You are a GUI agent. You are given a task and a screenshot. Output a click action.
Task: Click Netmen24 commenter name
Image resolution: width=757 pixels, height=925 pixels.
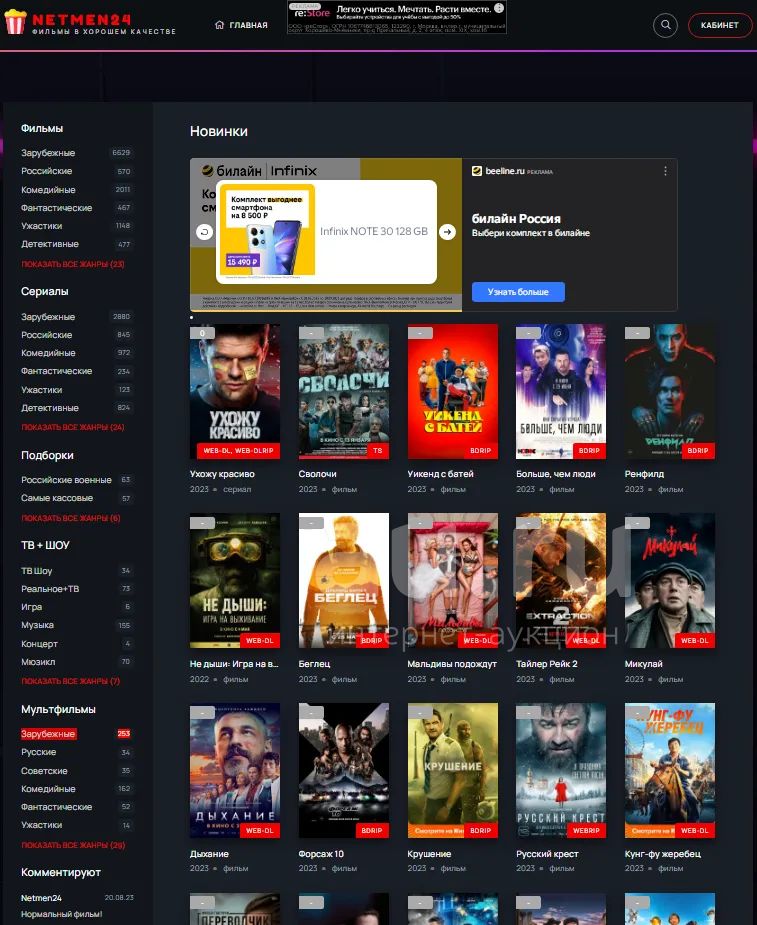[41, 898]
